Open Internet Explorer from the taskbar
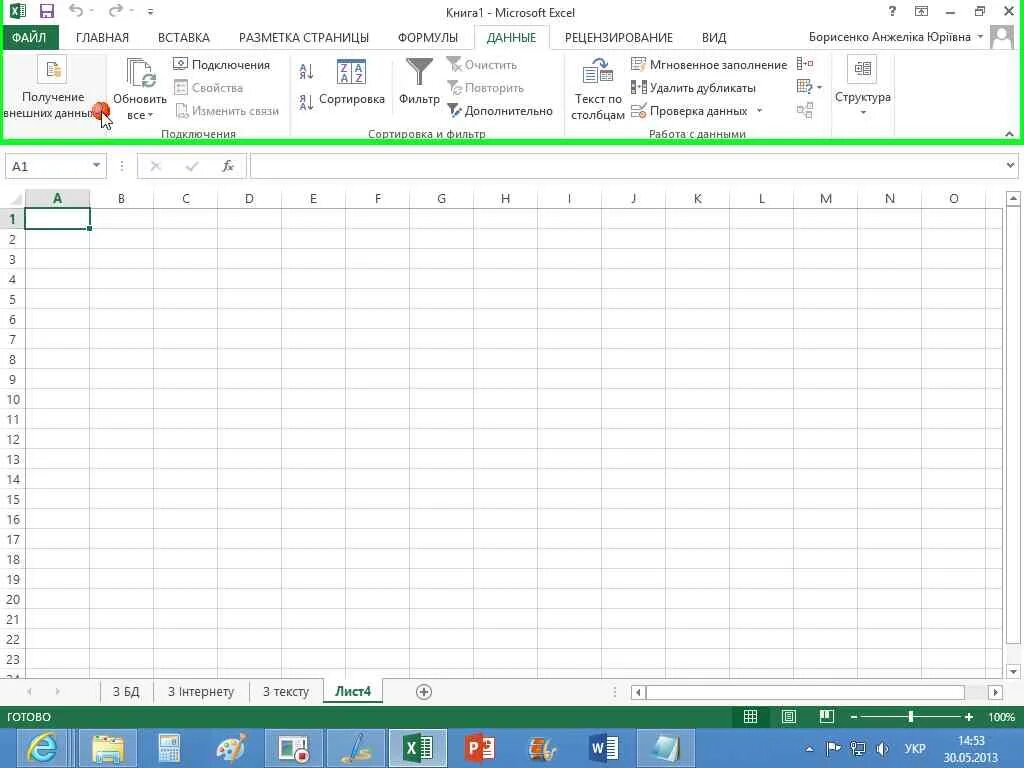 [42, 748]
